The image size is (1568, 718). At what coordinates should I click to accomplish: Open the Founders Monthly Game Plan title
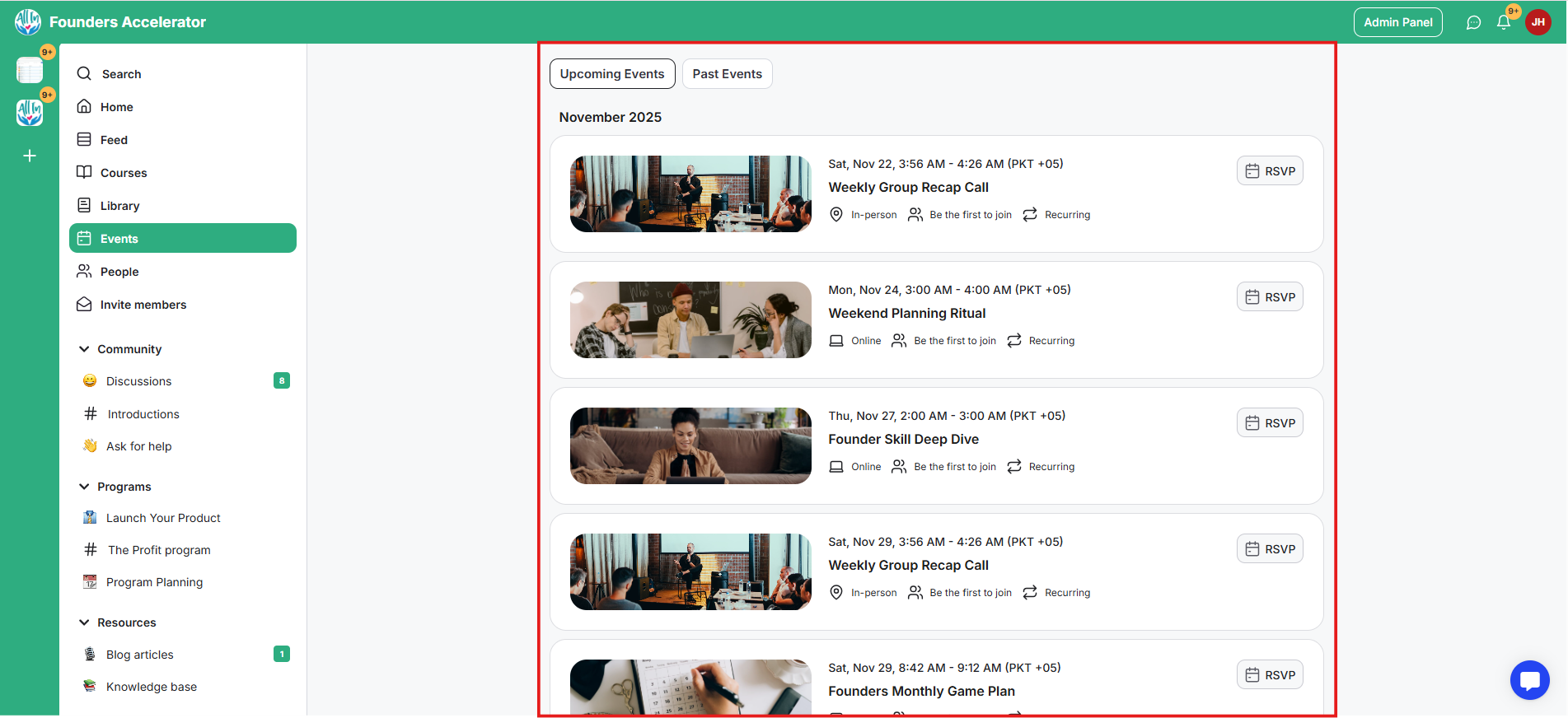point(921,691)
